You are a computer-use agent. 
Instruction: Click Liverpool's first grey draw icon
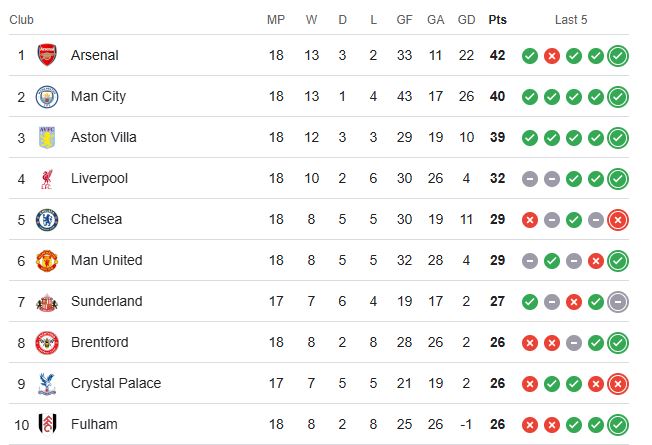pyautogui.click(x=529, y=178)
